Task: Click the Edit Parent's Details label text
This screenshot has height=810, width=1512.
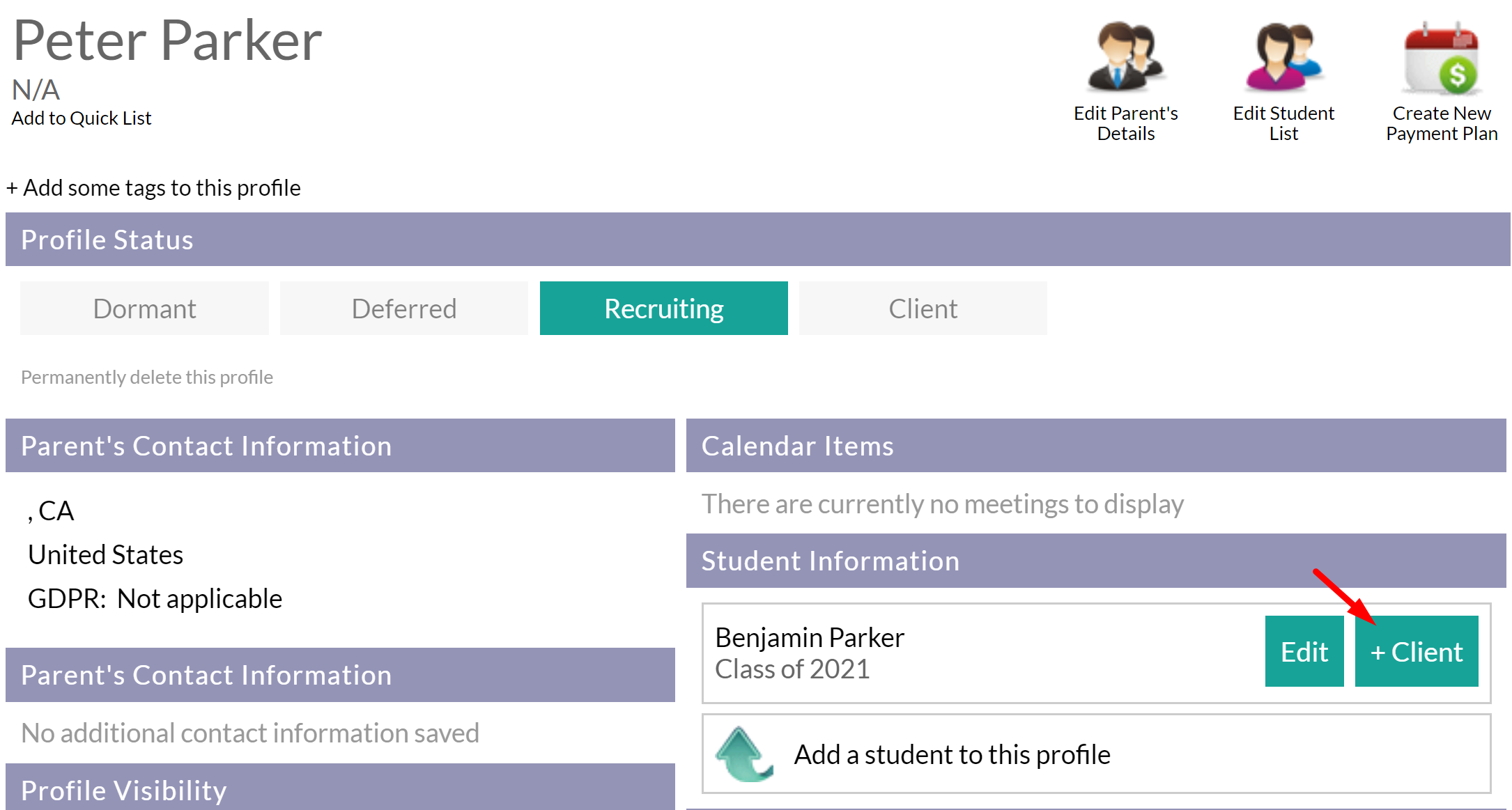Action: coord(1125,123)
